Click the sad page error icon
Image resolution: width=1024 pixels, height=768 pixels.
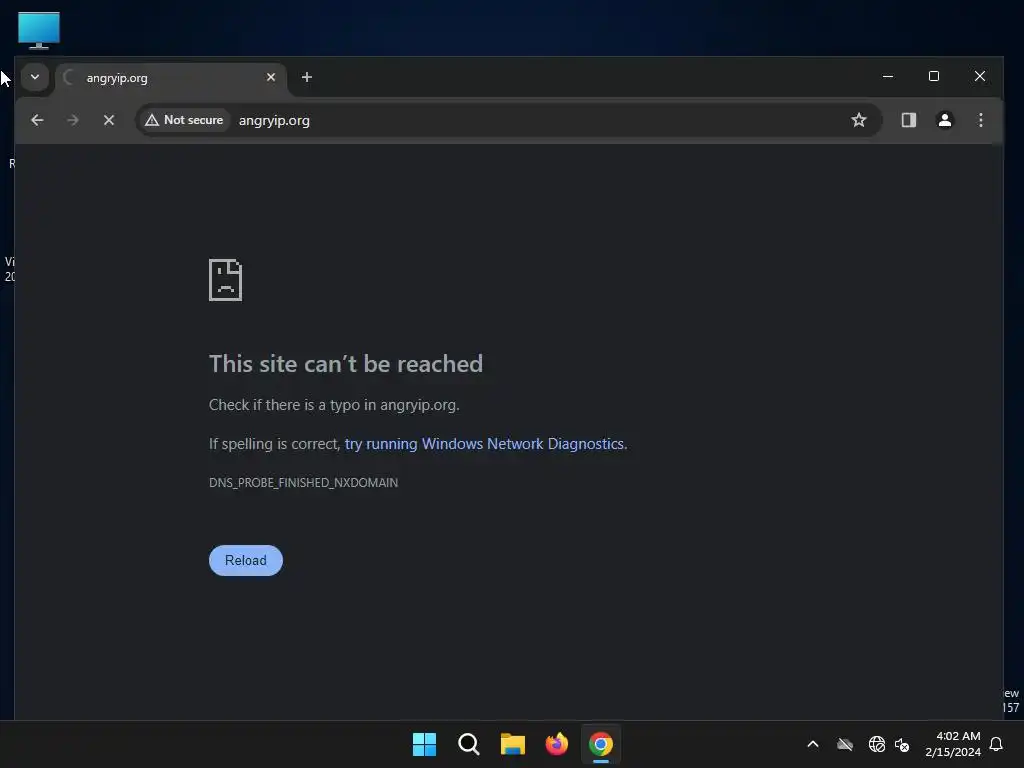point(225,280)
